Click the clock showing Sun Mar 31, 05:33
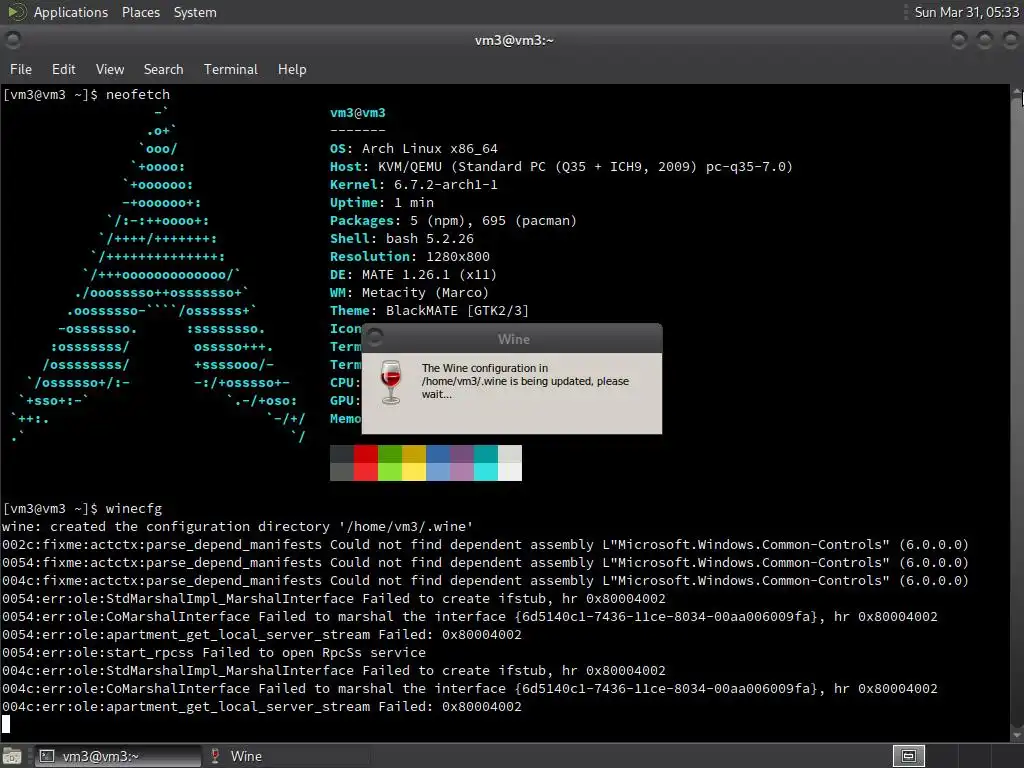1024x768 pixels. 966,12
